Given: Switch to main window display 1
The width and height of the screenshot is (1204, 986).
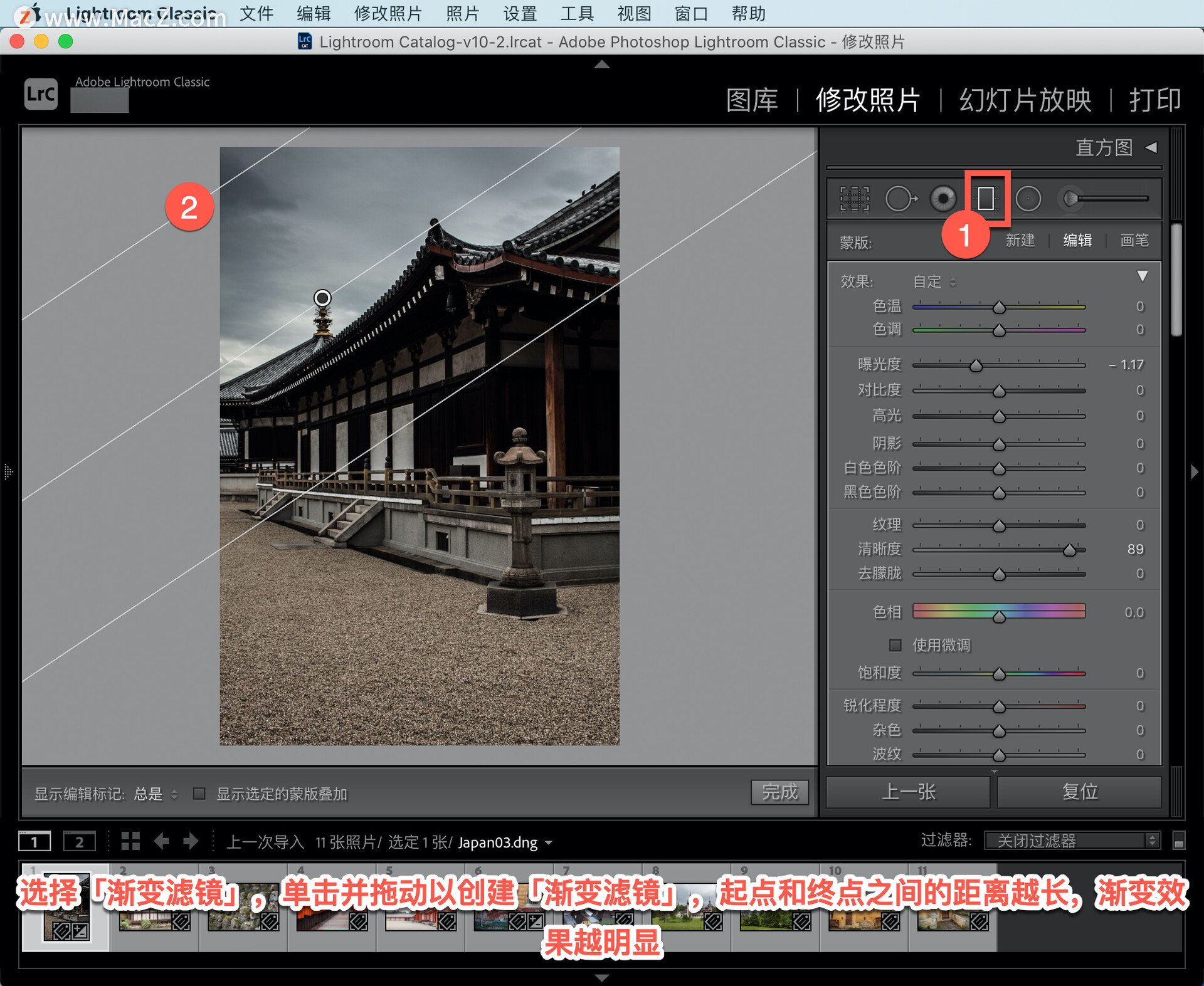Looking at the screenshot, I should pos(34,841).
